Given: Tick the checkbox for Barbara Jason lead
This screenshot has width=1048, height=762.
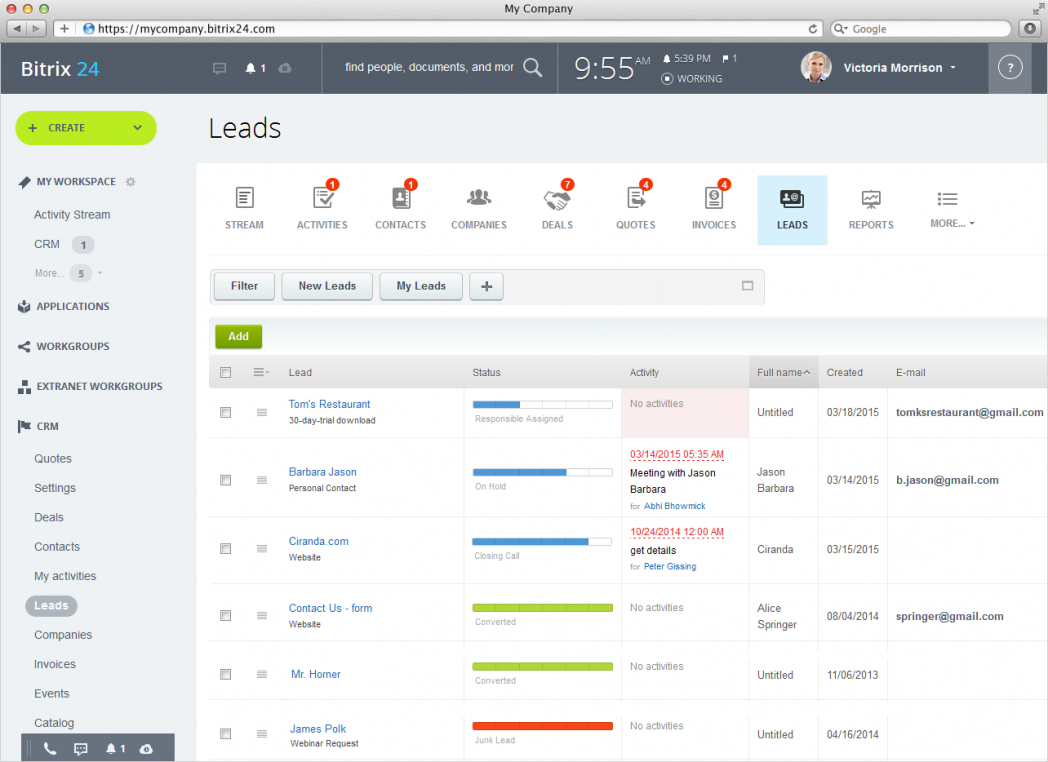Looking at the screenshot, I should click(x=226, y=480).
